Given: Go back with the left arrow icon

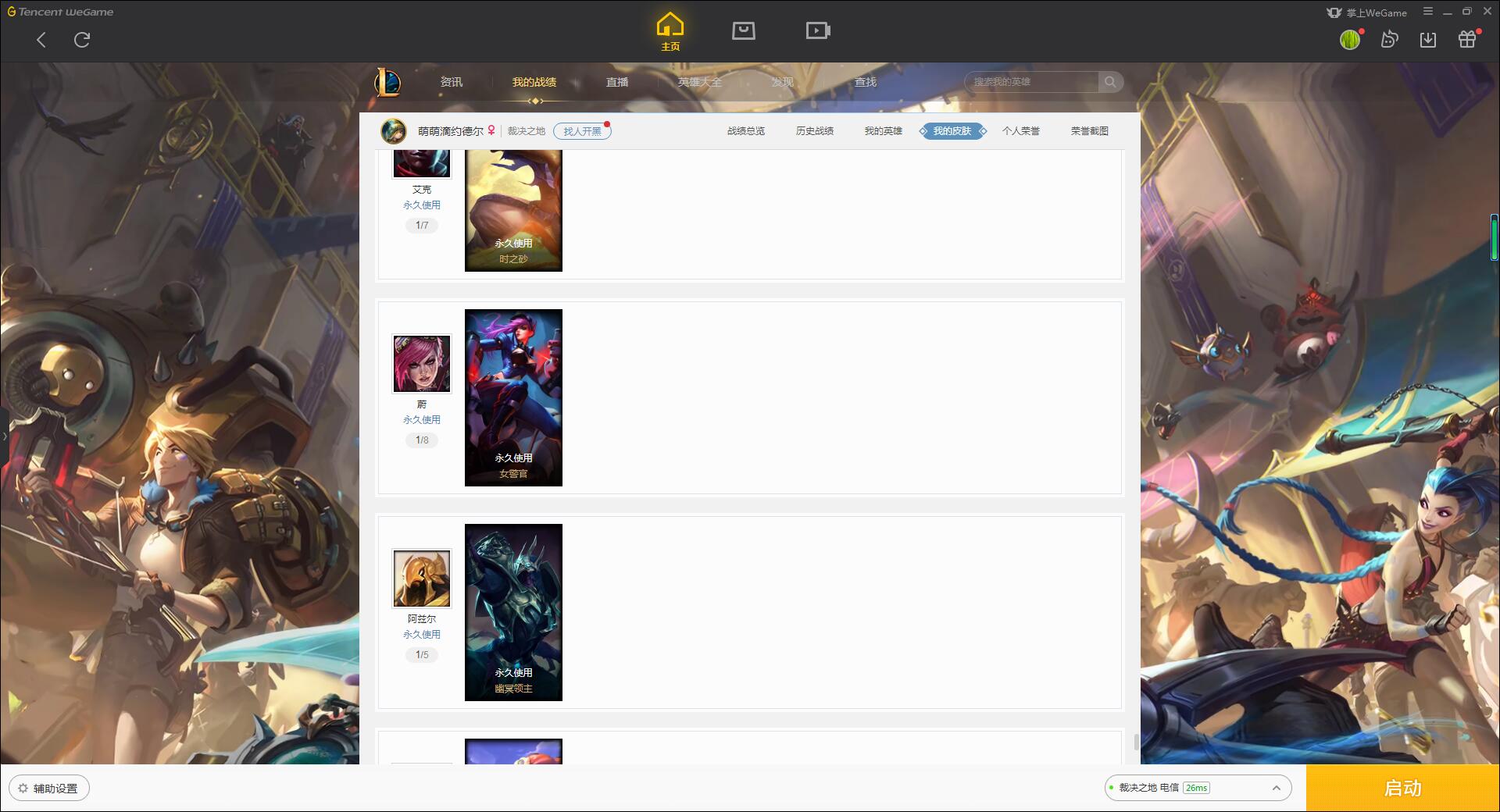Looking at the screenshot, I should click(41, 40).
